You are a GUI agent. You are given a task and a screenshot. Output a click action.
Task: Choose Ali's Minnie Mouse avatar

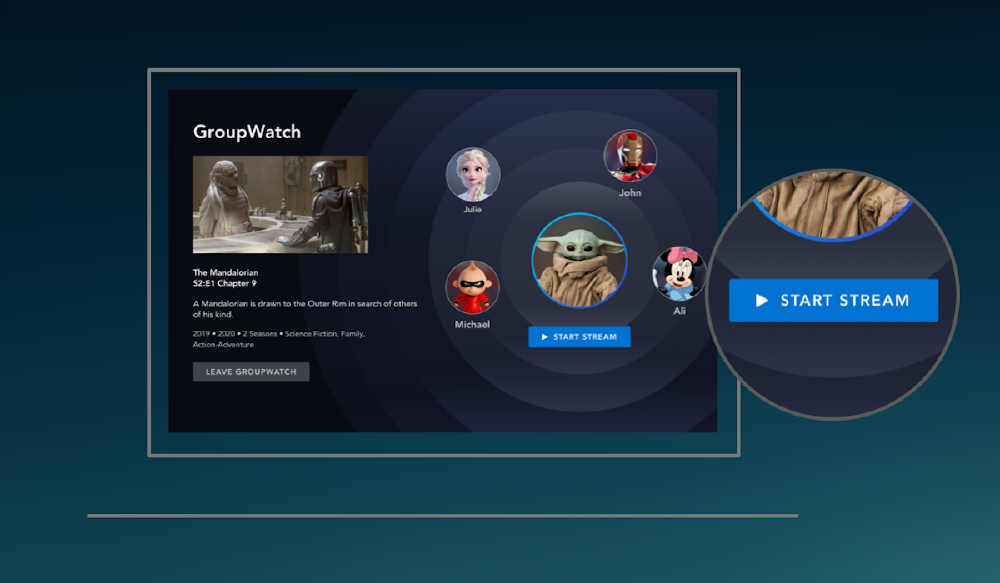point(678,274)
